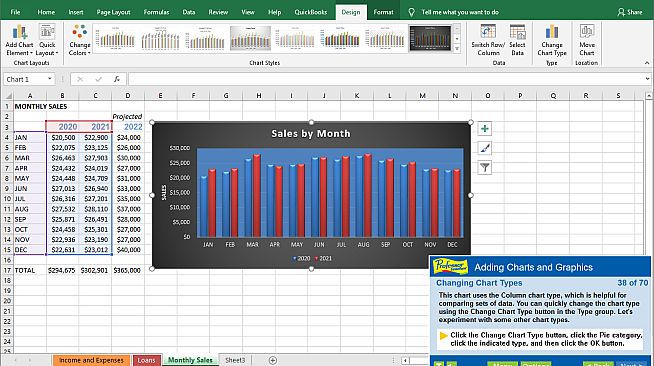654x366 pixels.
Task: Collapse the ribbon with the arrow
Action: (647, 63)
